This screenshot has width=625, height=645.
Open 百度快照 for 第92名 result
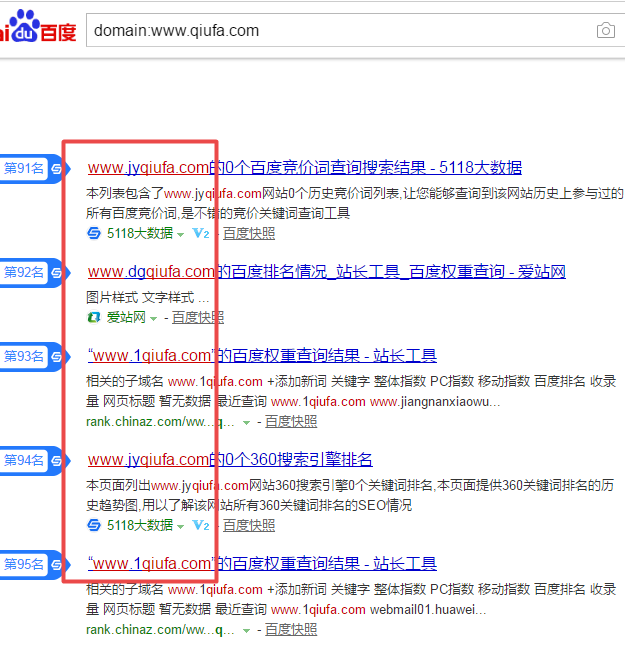click(198, 318)
